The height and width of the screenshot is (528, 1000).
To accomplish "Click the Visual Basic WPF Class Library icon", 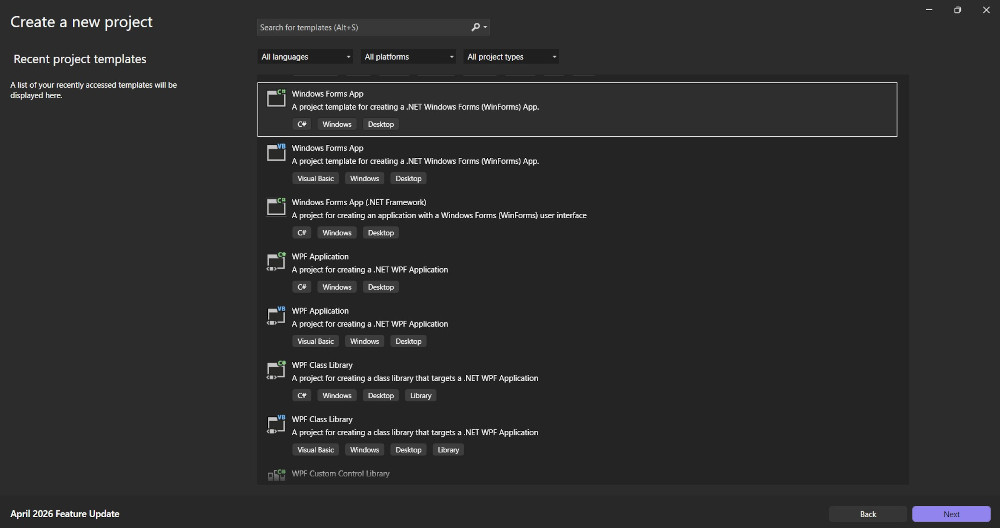I will coord(276,423).
